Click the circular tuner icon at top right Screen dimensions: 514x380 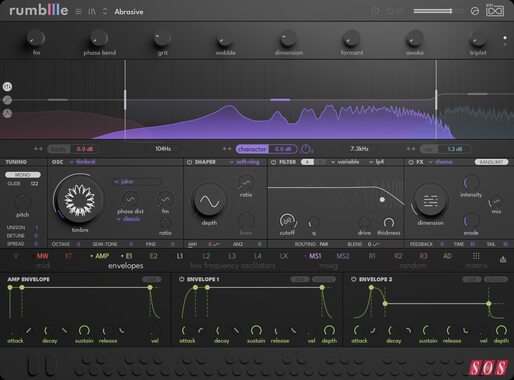click(475, 11)
